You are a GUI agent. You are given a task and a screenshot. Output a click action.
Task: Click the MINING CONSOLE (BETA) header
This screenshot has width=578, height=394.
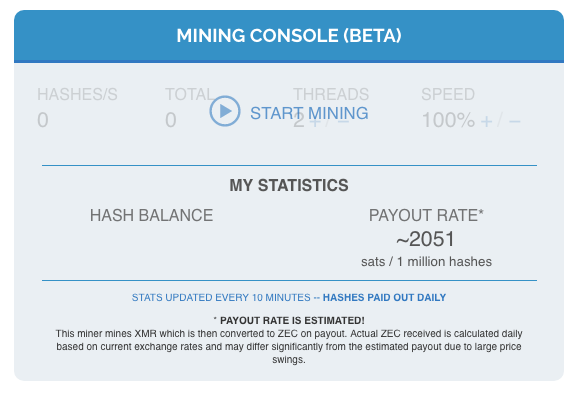coord(289,36)
